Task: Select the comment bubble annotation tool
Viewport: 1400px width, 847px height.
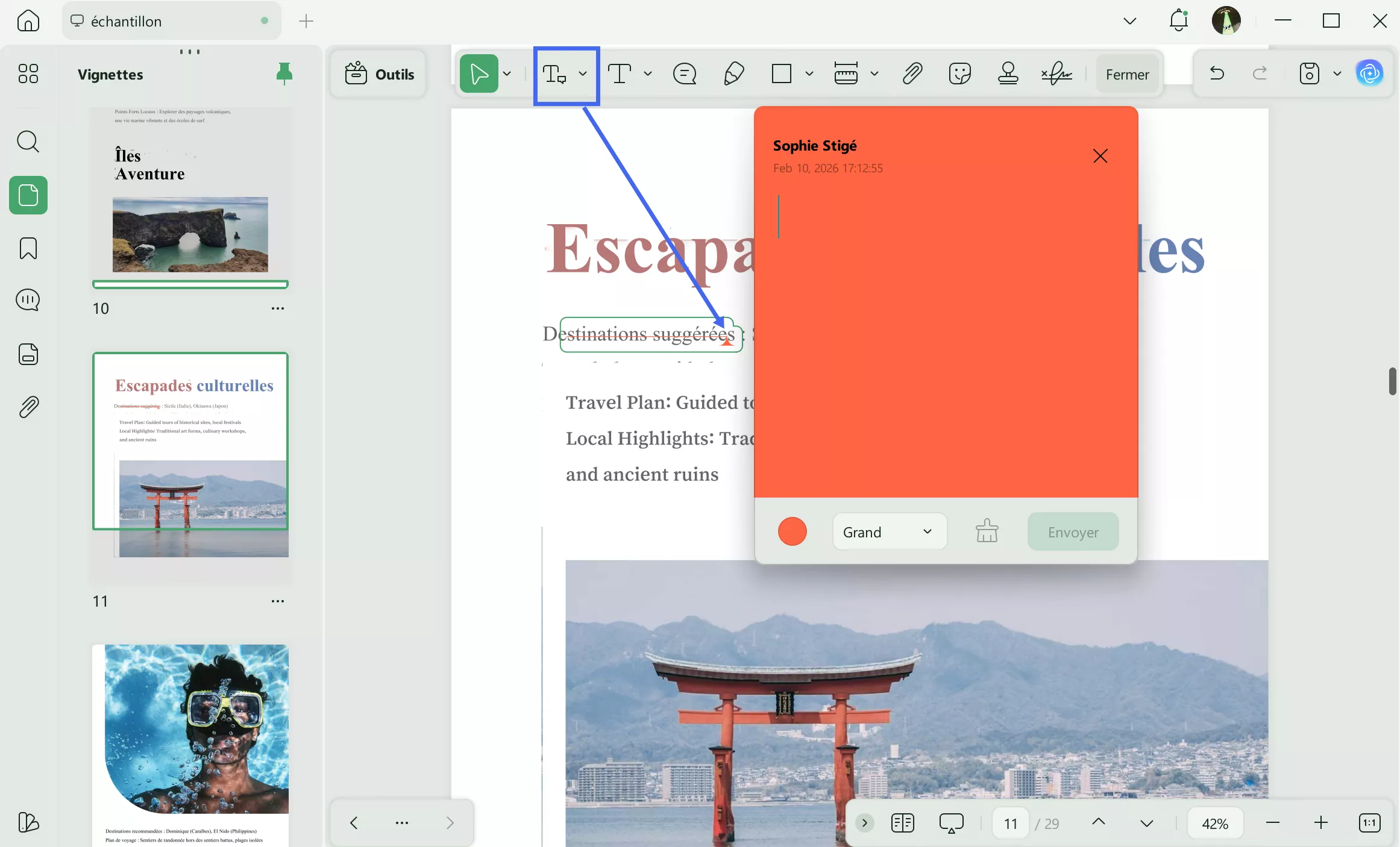Action: coord(684,73)
